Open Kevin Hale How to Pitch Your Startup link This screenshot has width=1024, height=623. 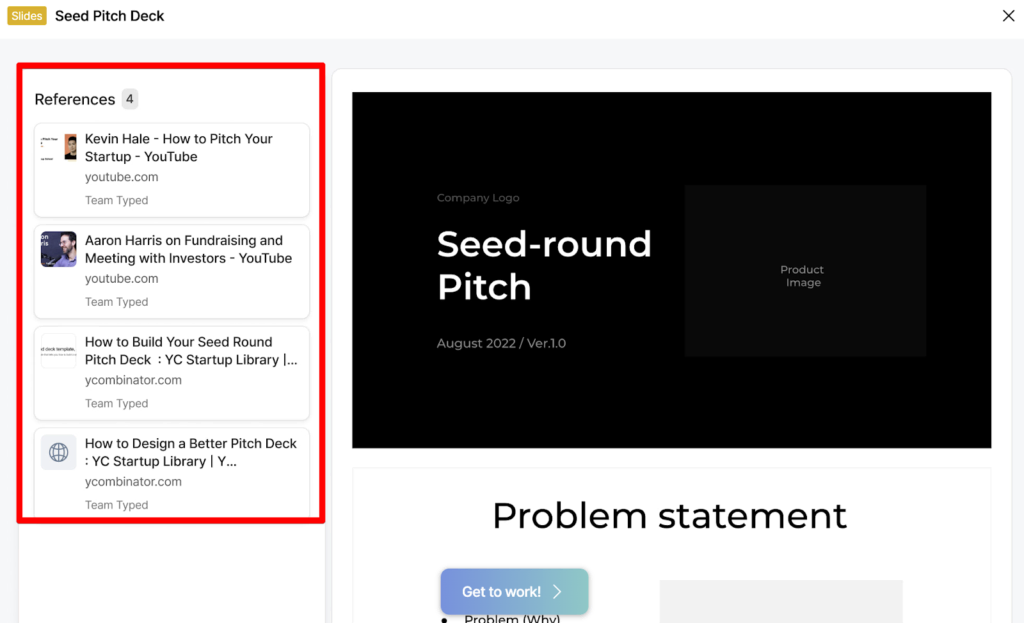(x=178, y=148)
